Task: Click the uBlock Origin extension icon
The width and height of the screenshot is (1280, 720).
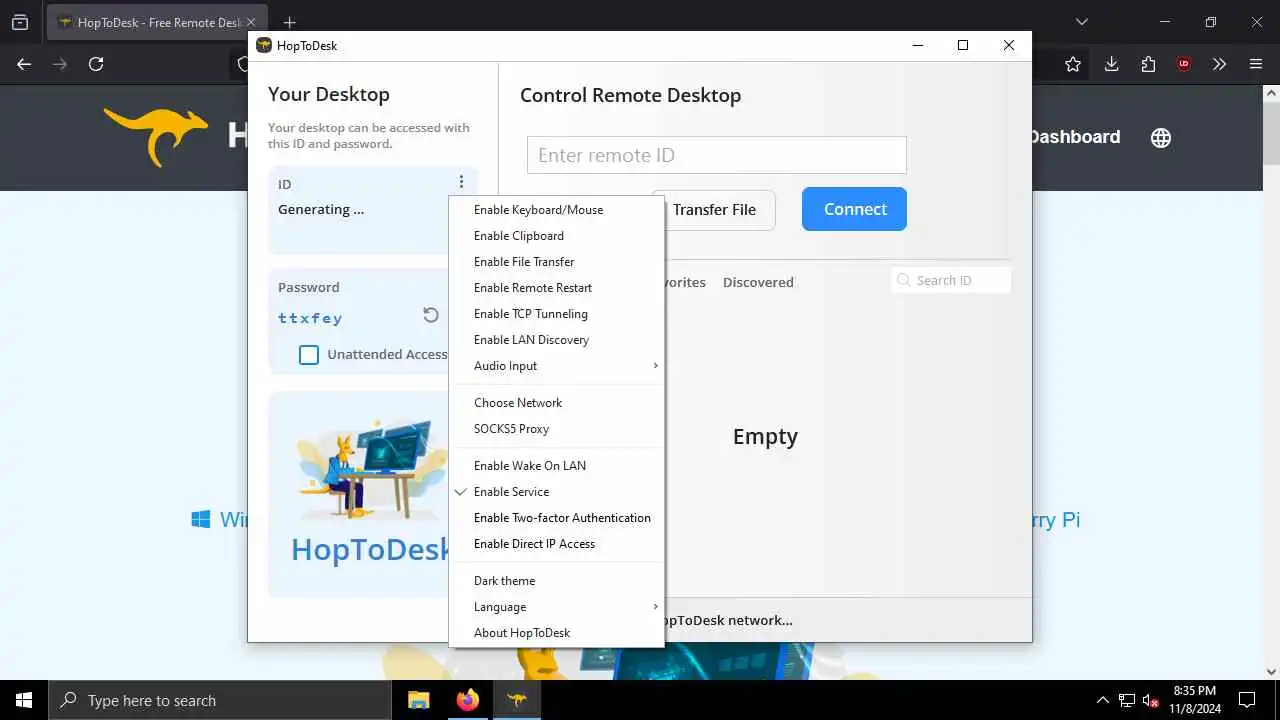Action: (x=1184, y=64)
